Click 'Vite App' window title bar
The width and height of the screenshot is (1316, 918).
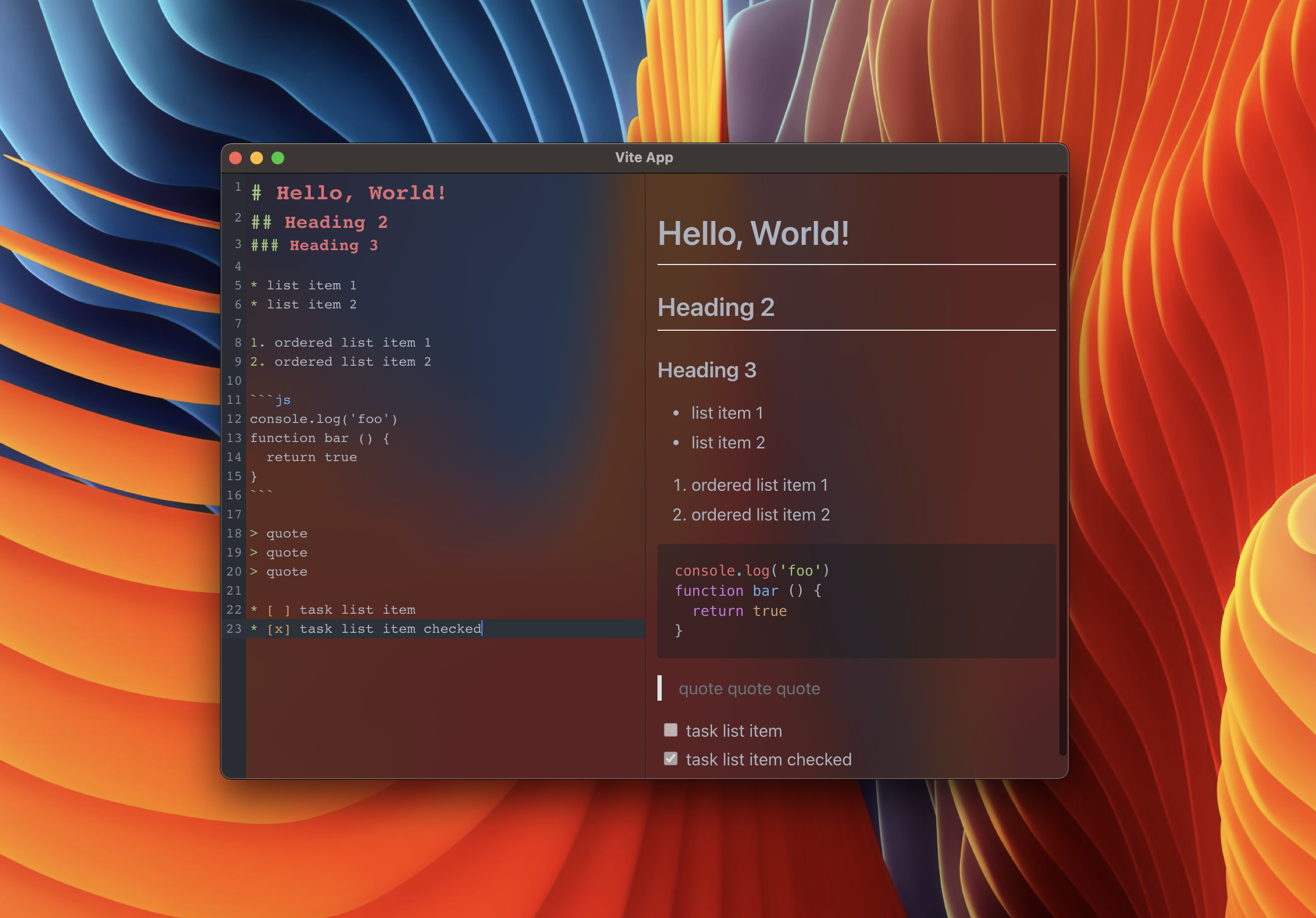pos(644,157)
